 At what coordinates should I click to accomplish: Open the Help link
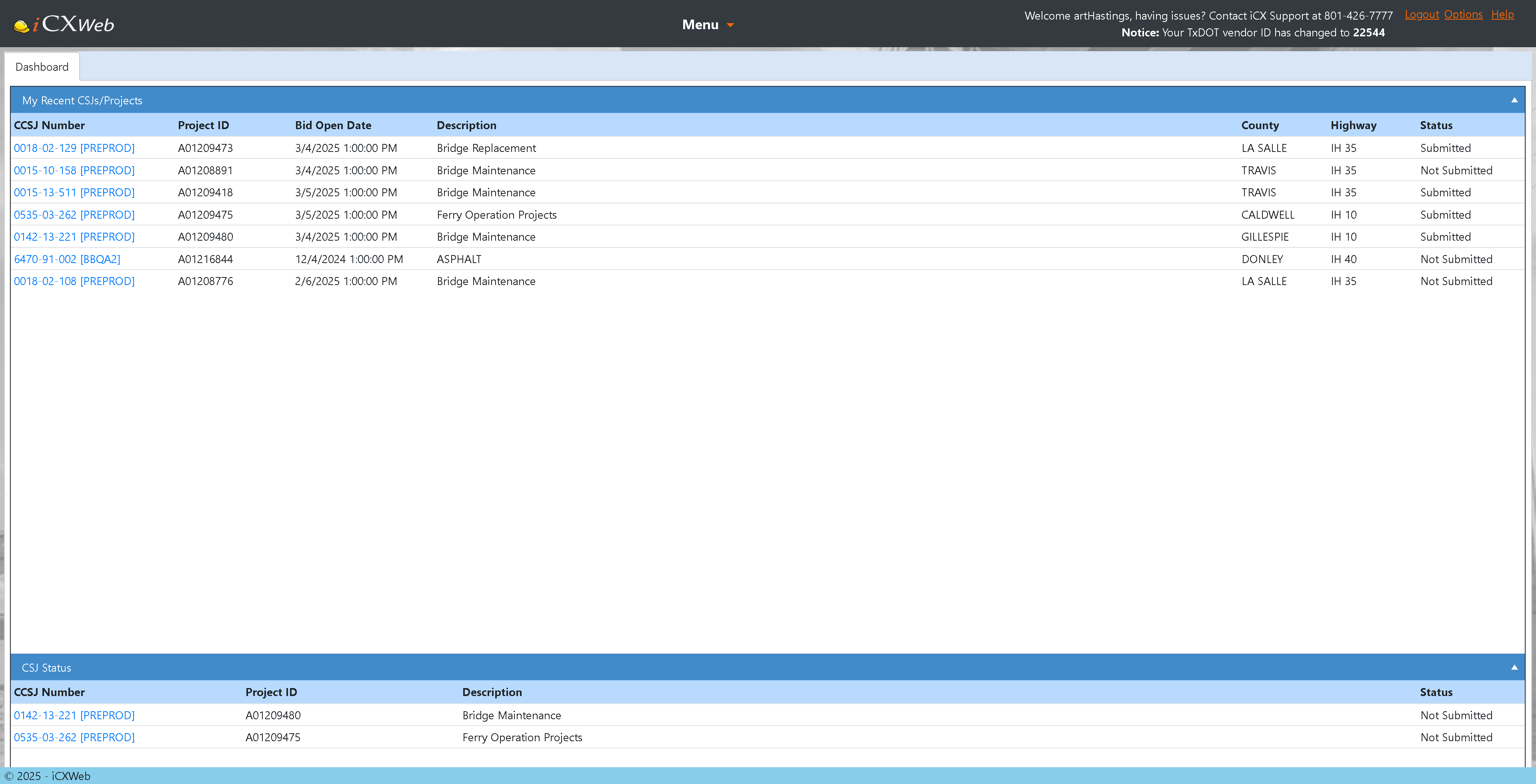(1502, 14)
